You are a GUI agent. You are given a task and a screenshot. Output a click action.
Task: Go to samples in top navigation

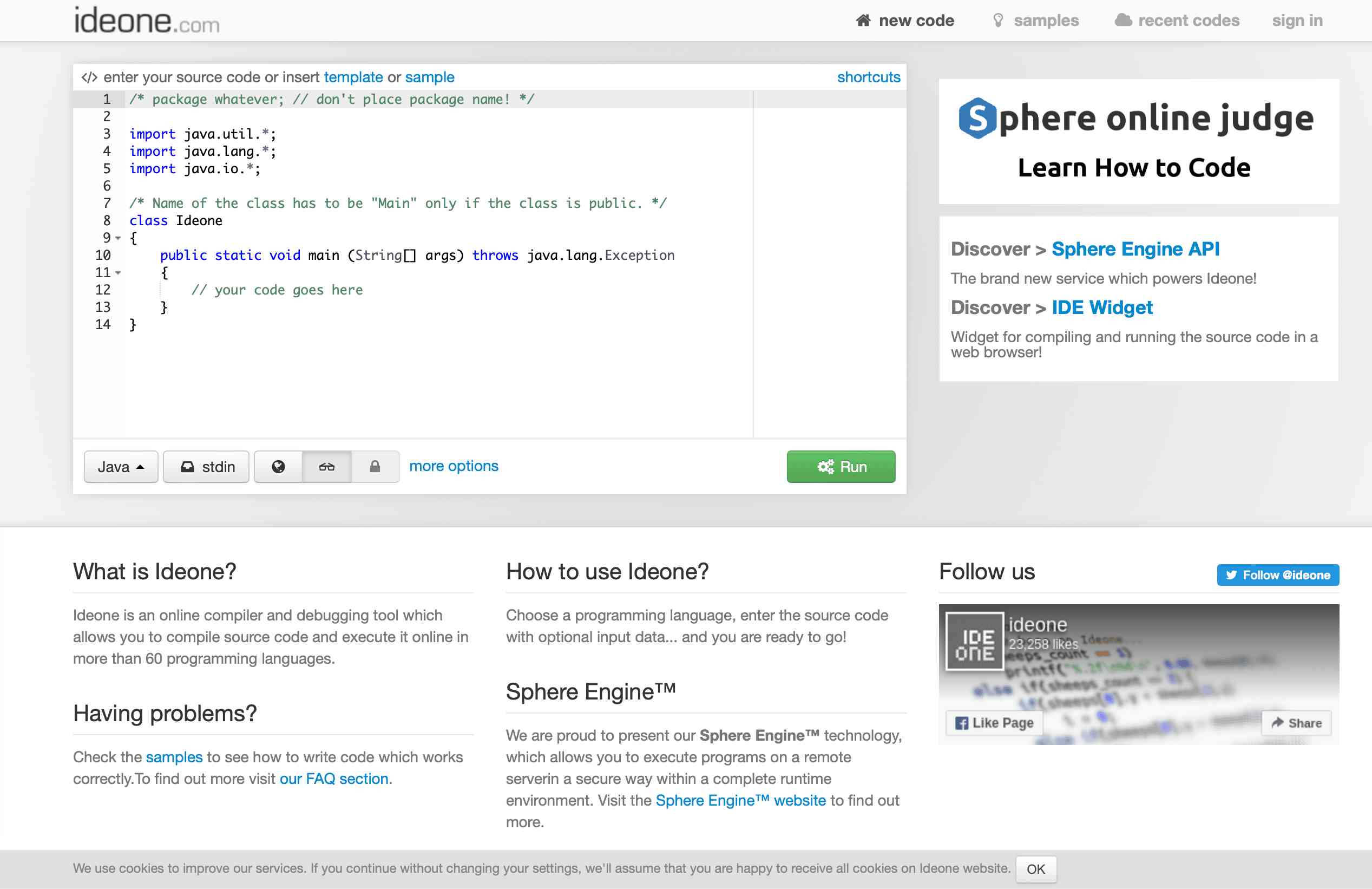[x=1036, y=21]
